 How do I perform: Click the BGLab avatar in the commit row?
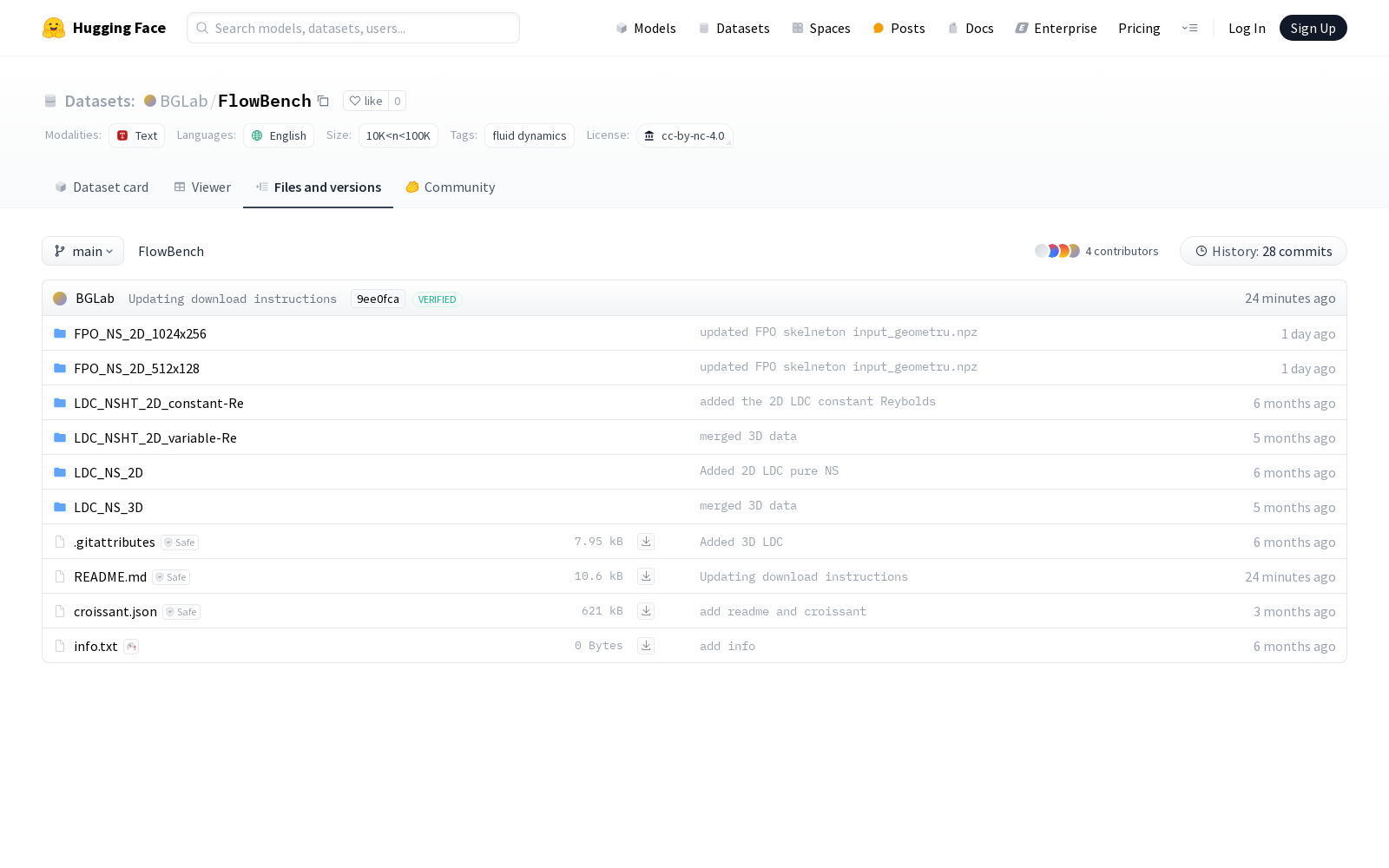point(60,299)
